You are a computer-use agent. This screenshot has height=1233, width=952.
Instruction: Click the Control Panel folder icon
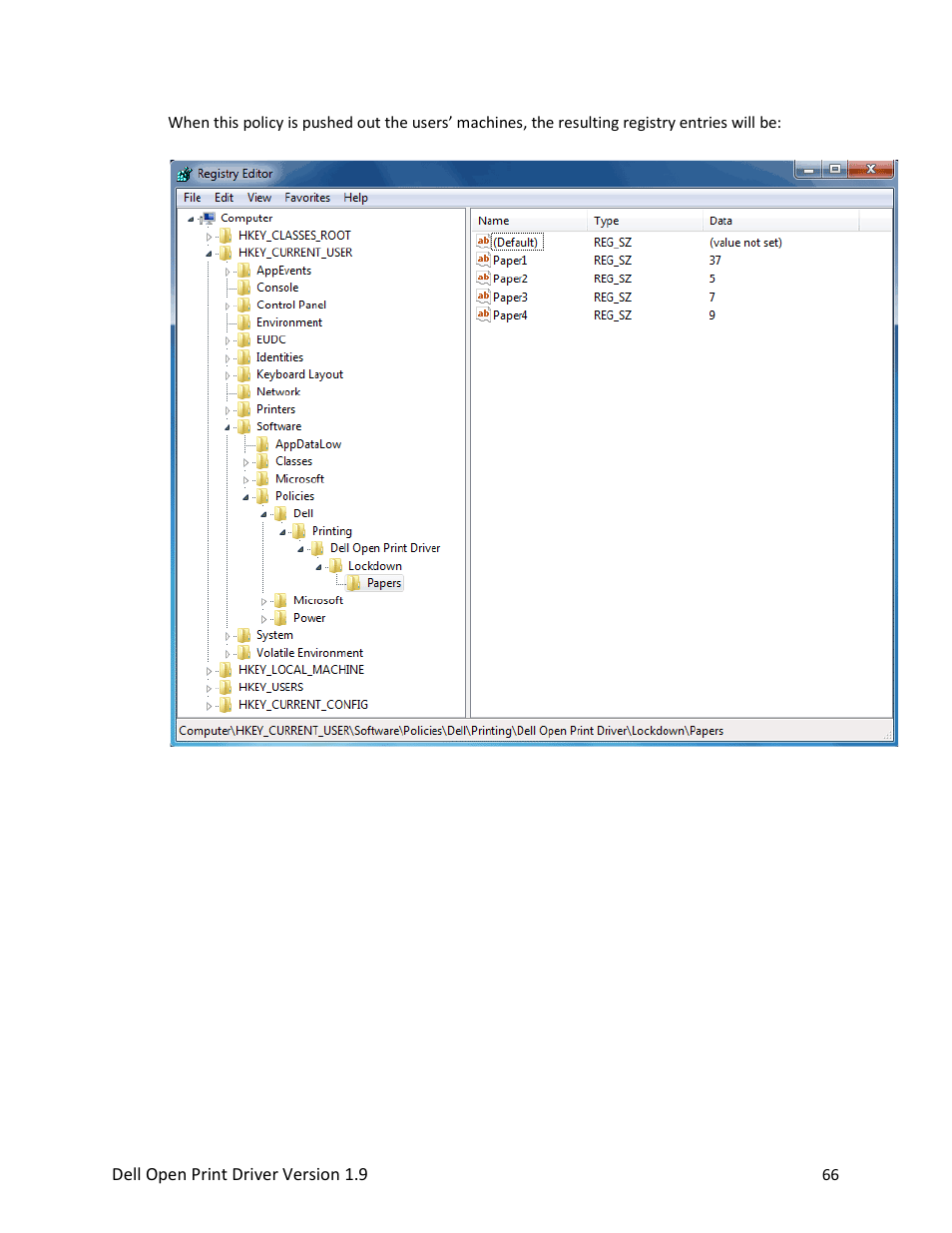point(243,306)
